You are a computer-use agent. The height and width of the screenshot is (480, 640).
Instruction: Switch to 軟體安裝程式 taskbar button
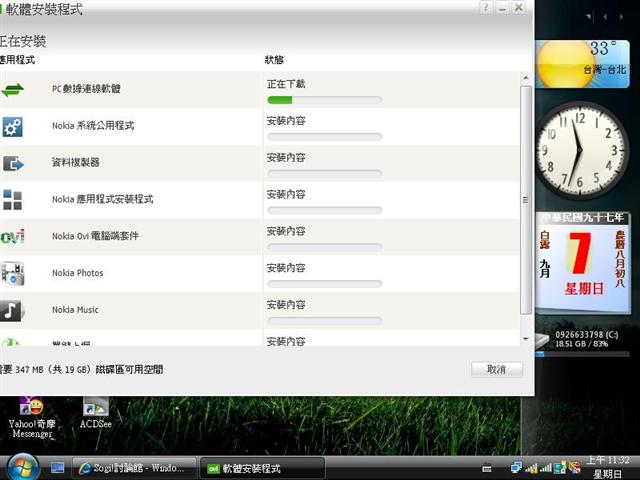coord(263,468)
